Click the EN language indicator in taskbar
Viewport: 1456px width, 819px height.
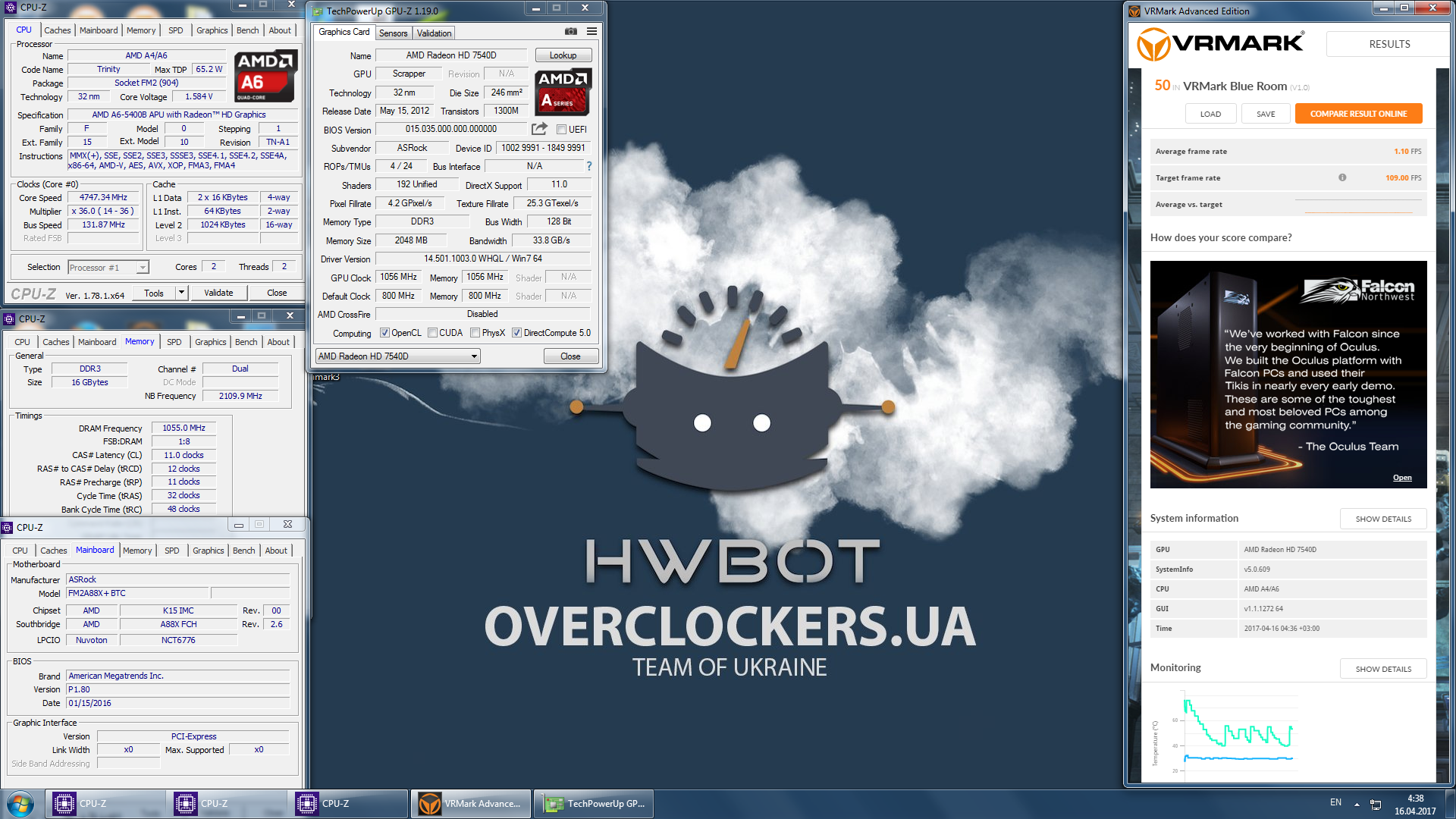pos(1335,802)
